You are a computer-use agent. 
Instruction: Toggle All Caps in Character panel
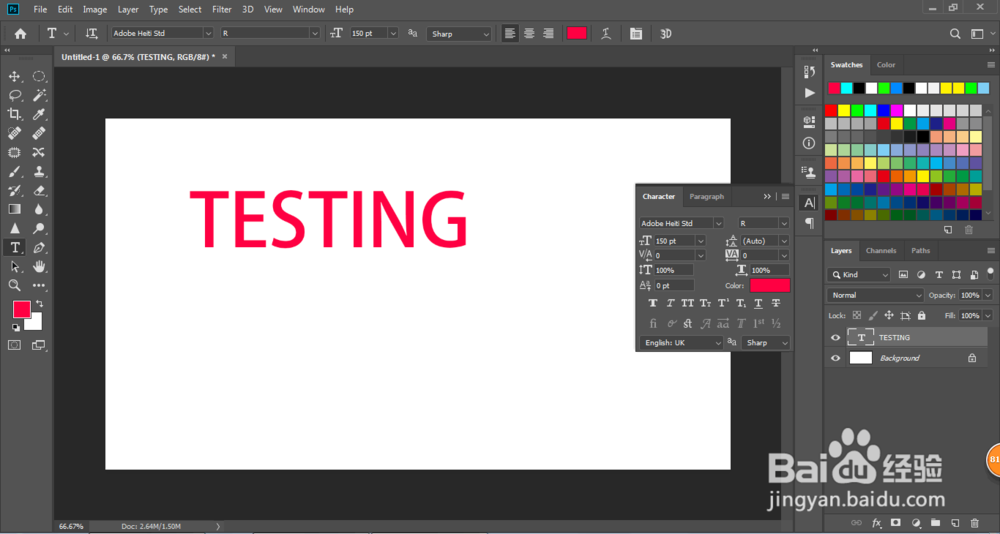(688, 304)
